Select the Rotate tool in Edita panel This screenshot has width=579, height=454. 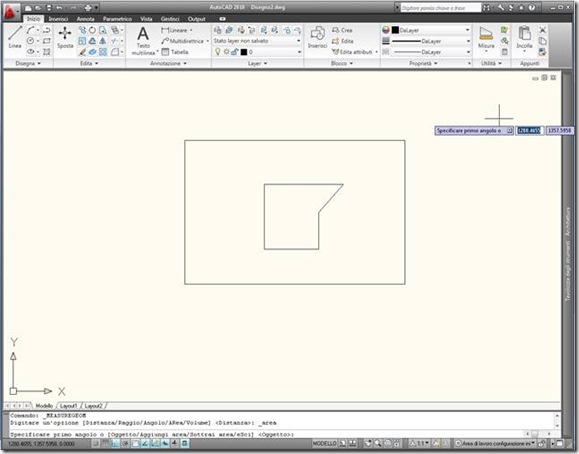(x=92, y=30)
